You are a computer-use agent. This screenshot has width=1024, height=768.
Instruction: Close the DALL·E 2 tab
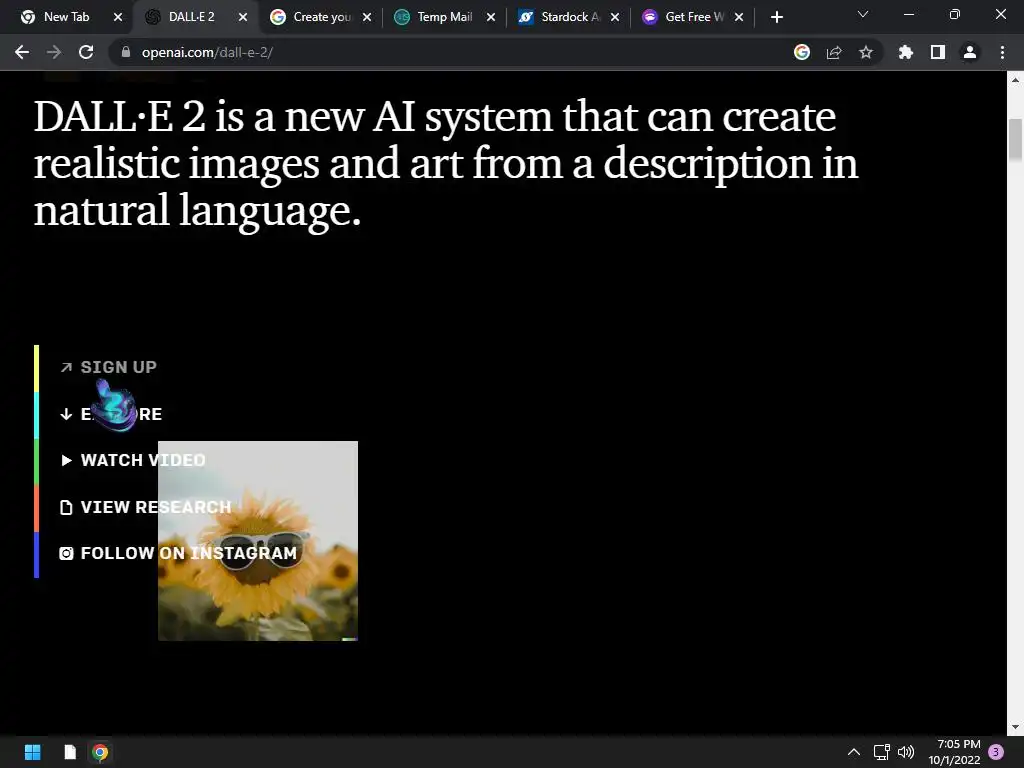pyautogui.click(x=243, y=17)
